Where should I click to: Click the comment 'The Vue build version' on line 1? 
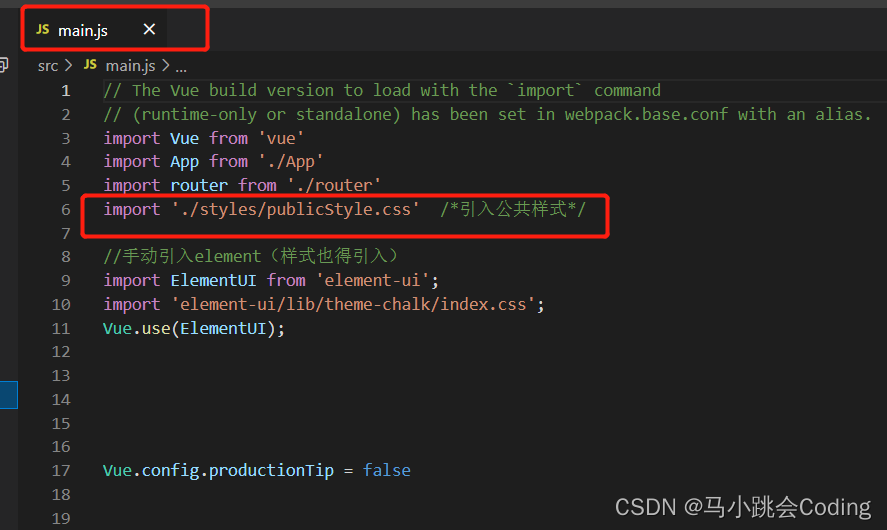click(233, 91)
